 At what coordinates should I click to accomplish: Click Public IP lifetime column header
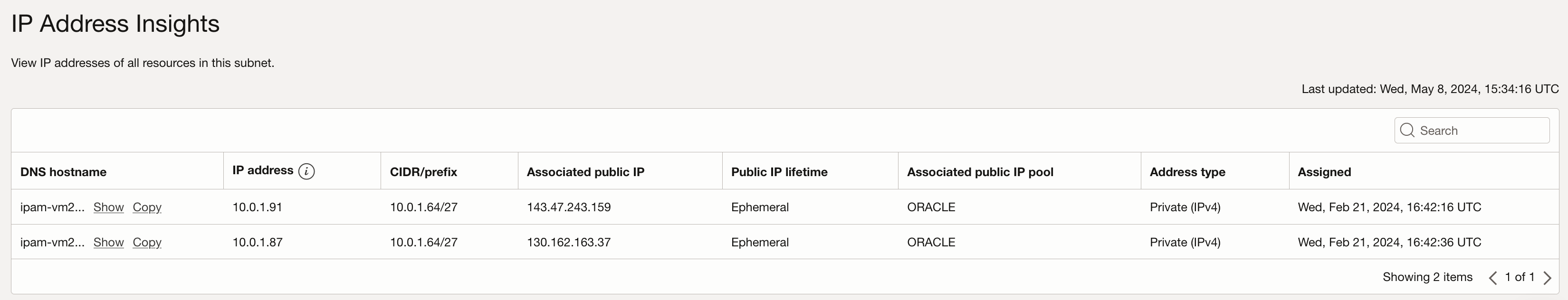(779, 172)
